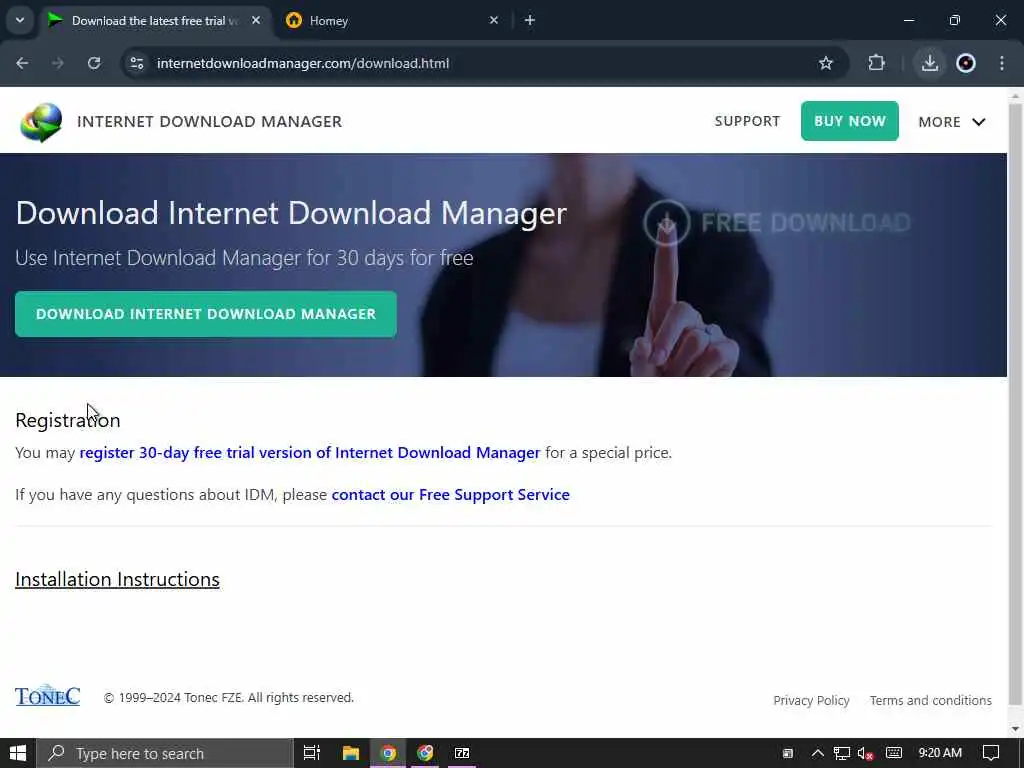Click the Registration heading text

pyautogui.click(x=68, y=420)
